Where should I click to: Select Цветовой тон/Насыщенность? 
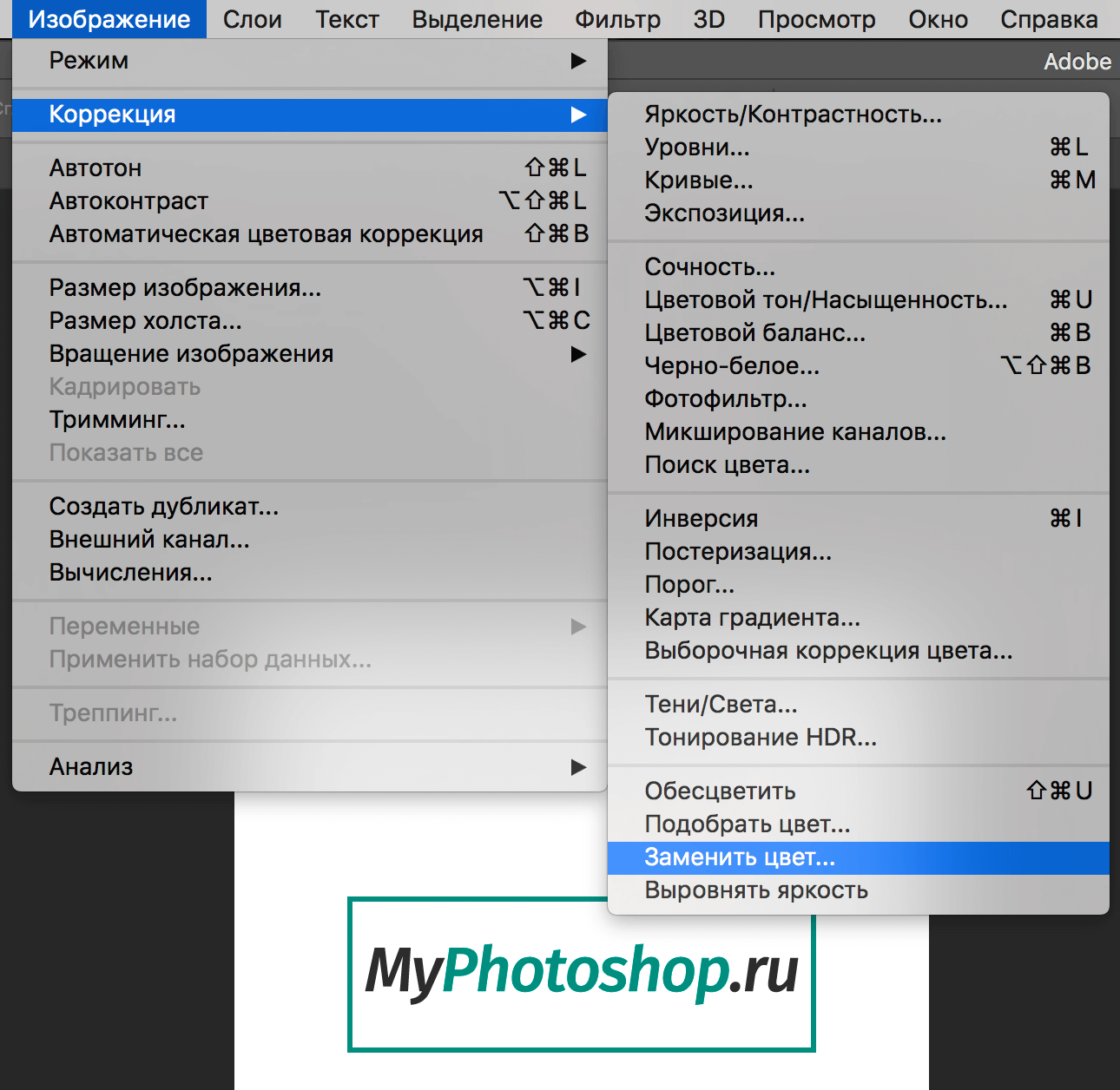(826, 299)
